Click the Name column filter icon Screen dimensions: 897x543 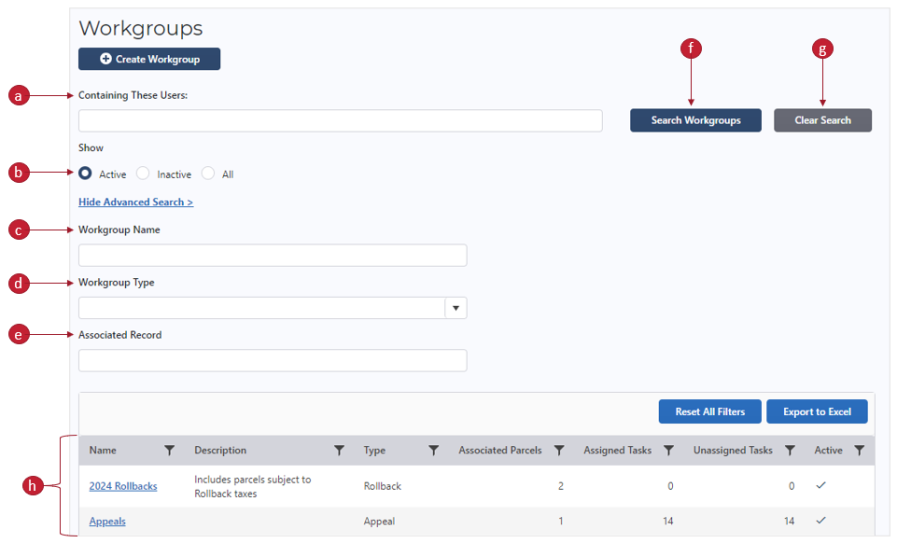(x=169, y=451)
